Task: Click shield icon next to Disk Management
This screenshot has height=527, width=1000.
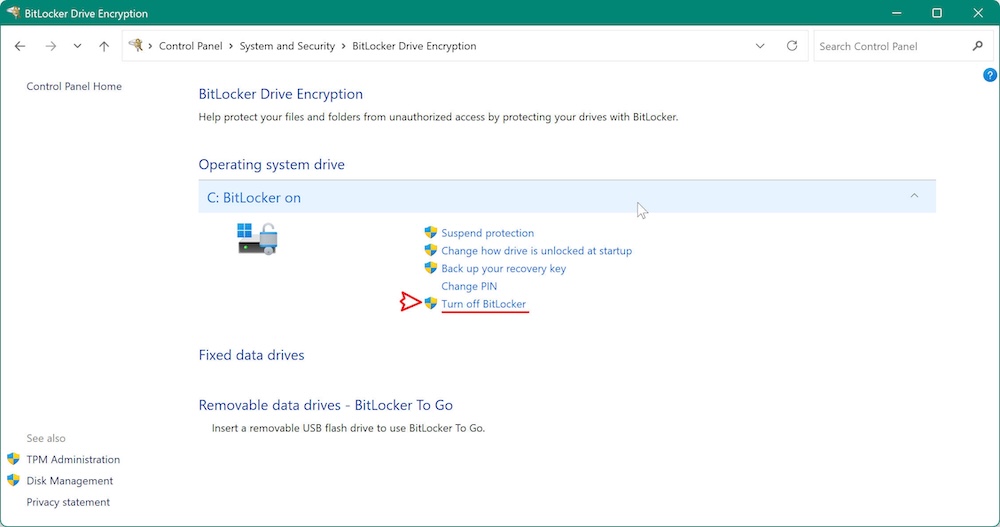Action: click(13, 480)
